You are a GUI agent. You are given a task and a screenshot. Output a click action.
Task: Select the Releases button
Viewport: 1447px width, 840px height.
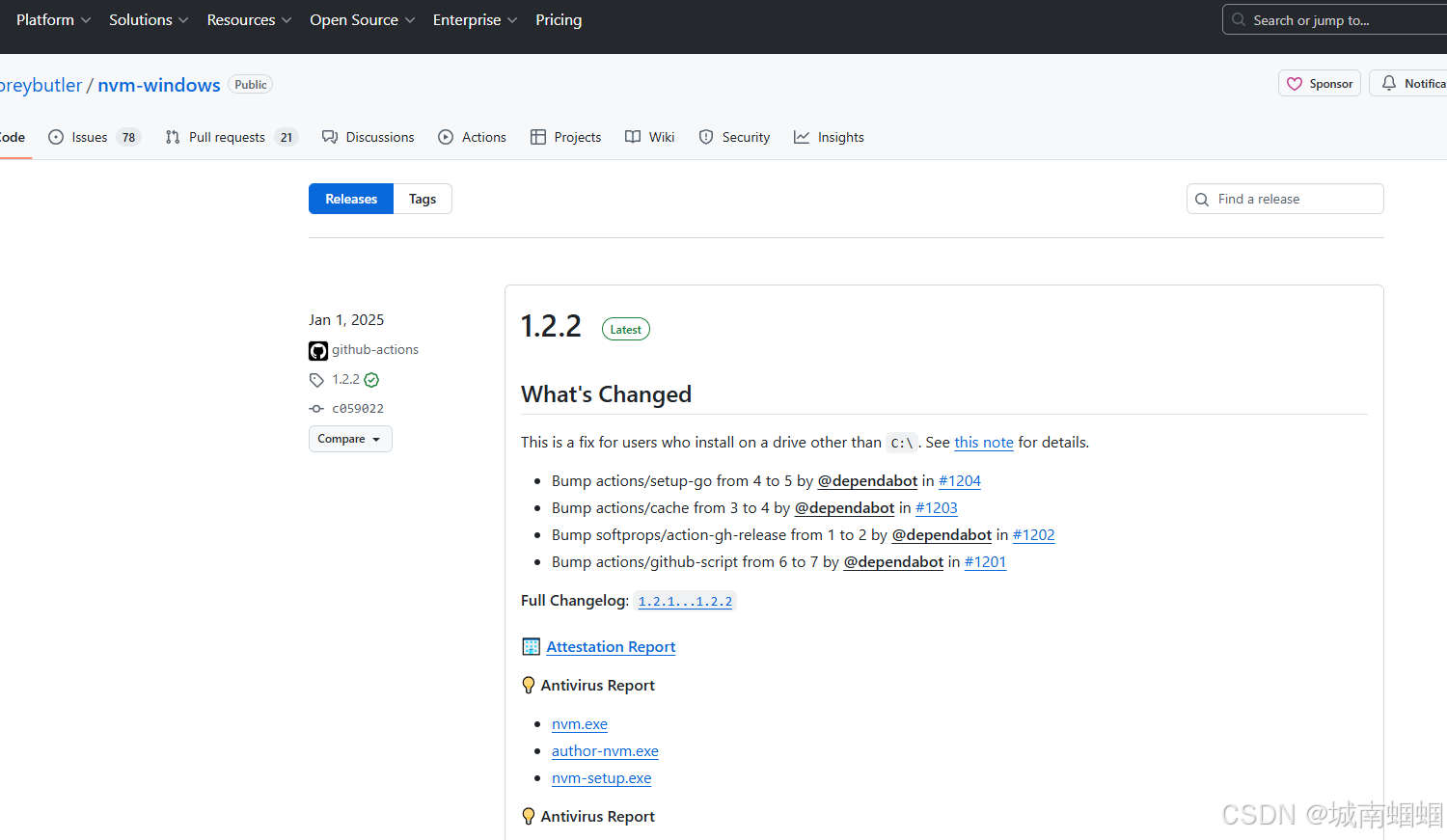click(351, 199)
